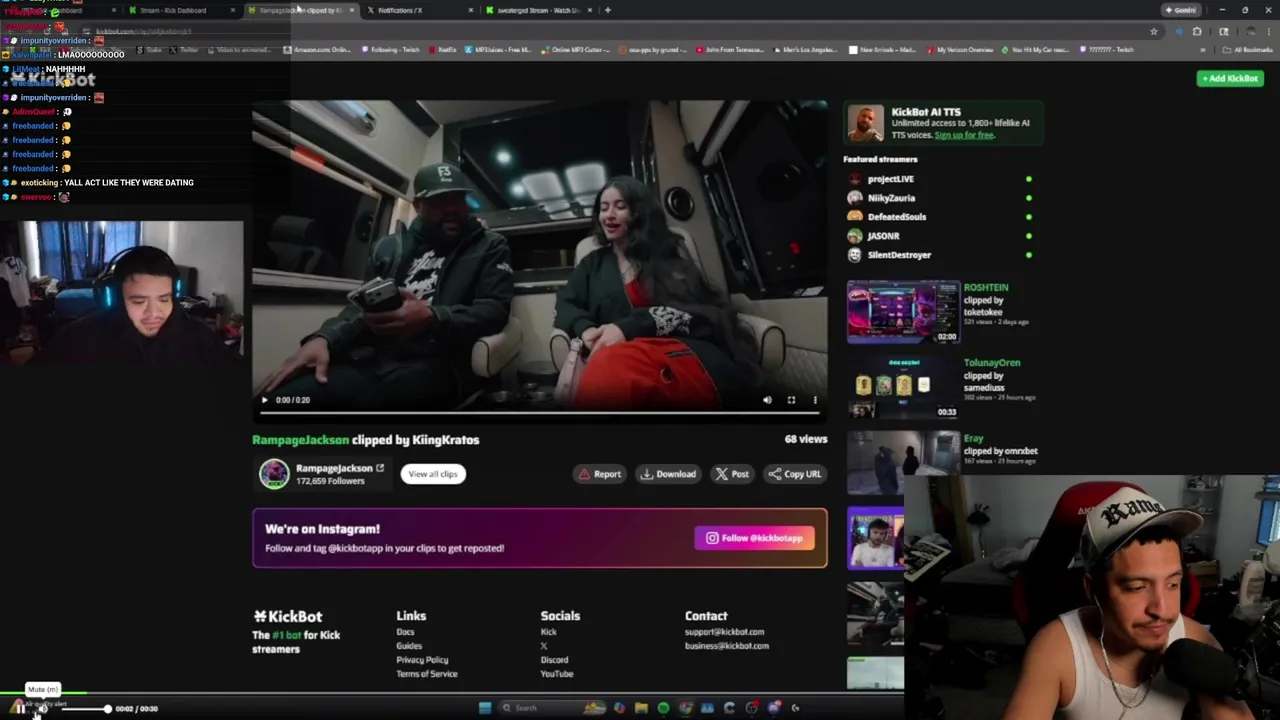Open the ROSHTEIN clip thumbnail
Screen dimensions: 1280x720
click(x=903, y=312)
